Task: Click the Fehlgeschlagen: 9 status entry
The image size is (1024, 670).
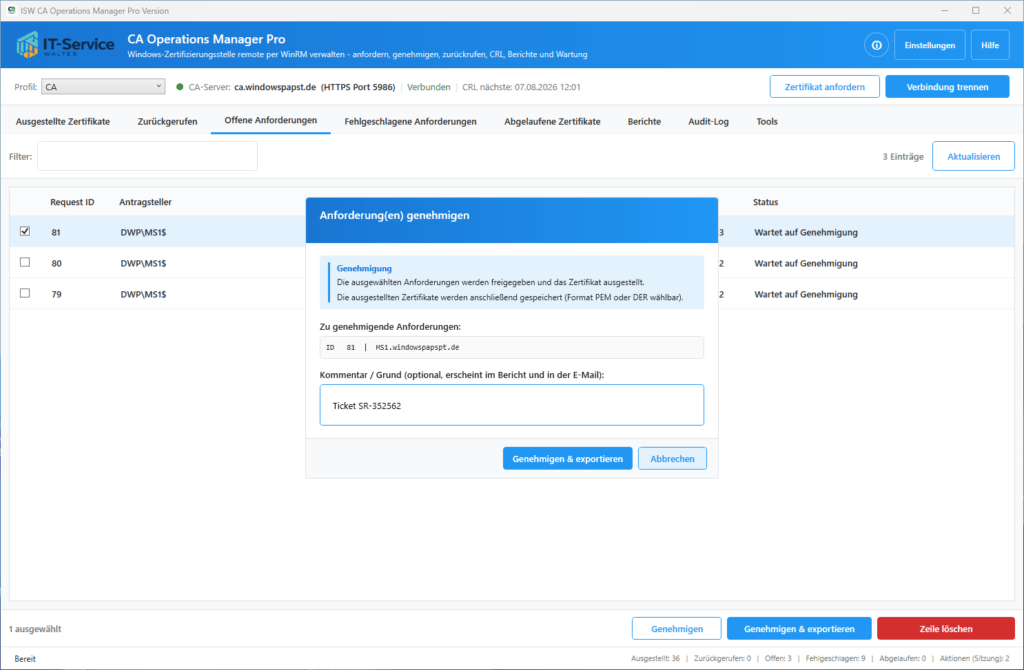Action: coord(835,658)
